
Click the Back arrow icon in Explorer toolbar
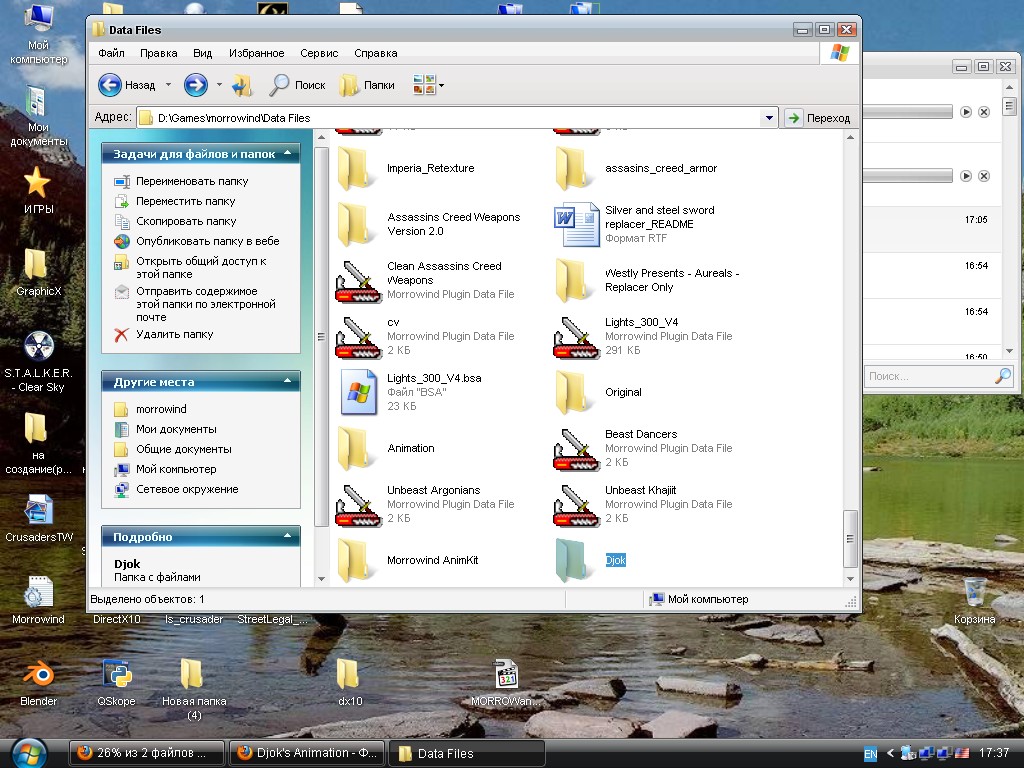110,85
